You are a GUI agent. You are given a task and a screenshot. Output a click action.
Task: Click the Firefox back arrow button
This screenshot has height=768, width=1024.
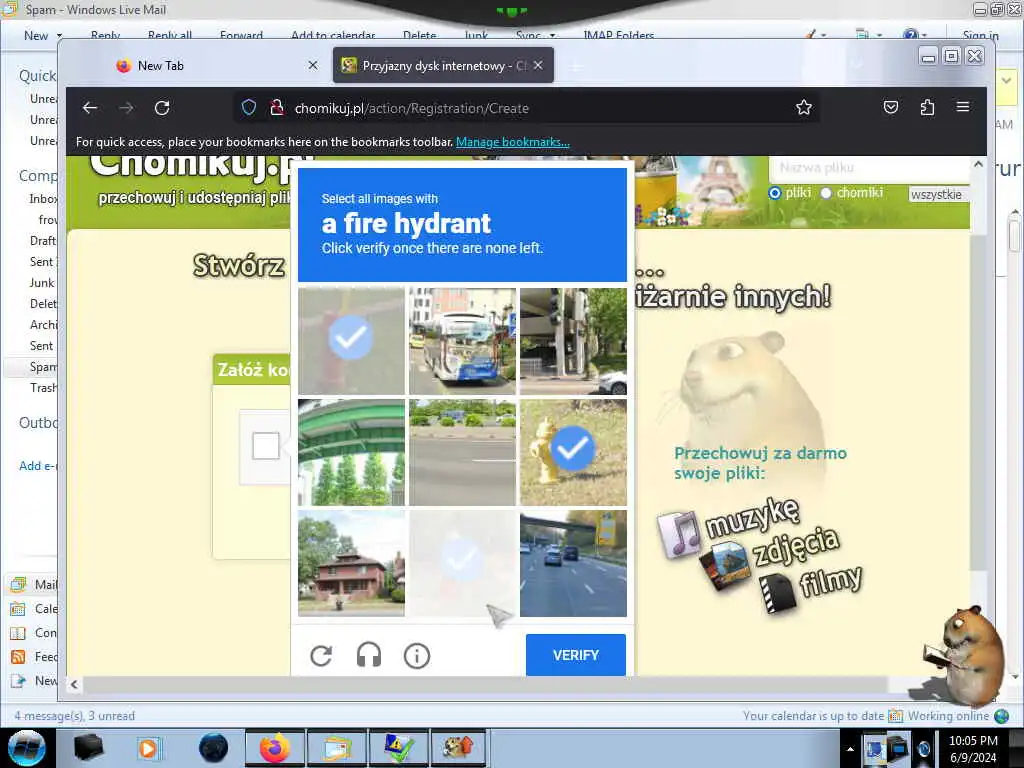click(x=90, y=108)
